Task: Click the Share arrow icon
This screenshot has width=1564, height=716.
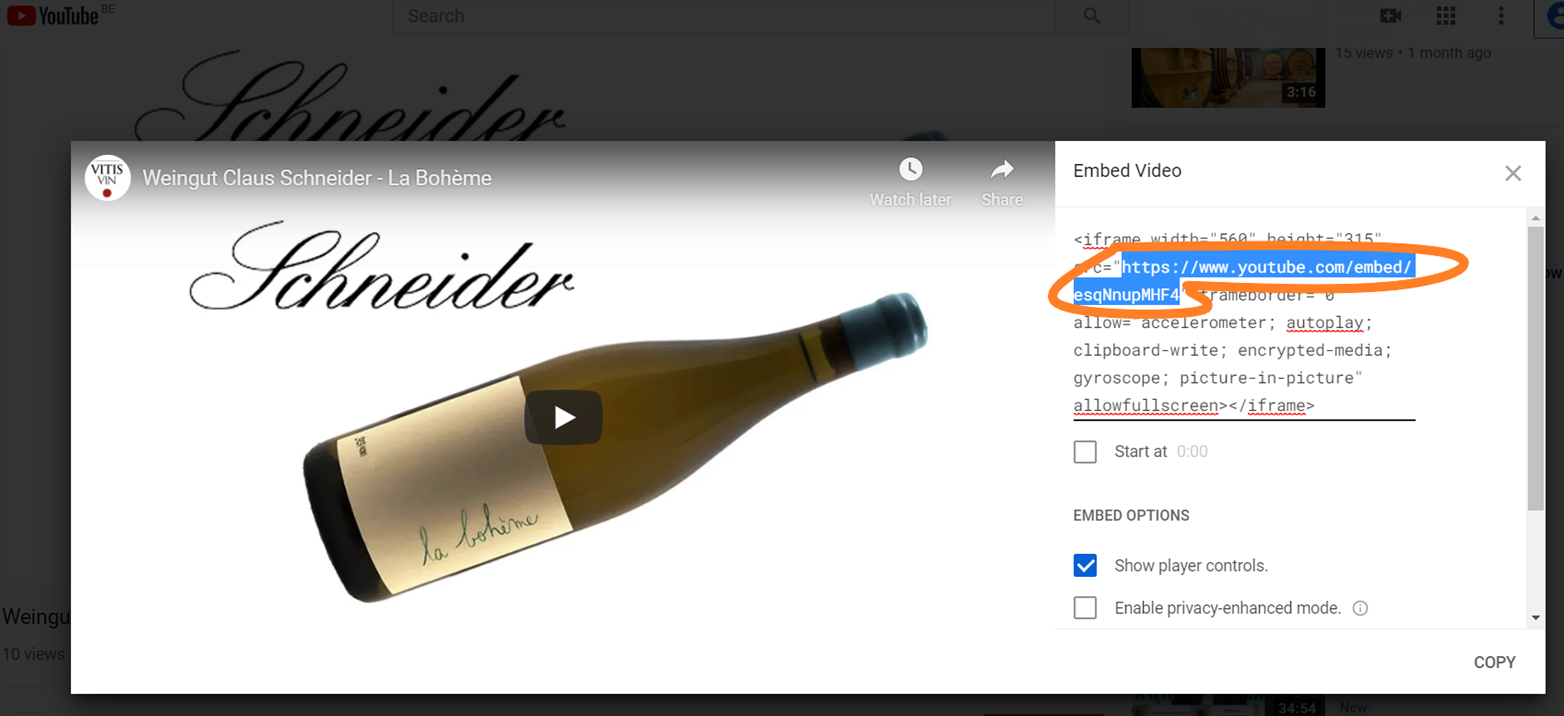Action: pos(1002,169)
